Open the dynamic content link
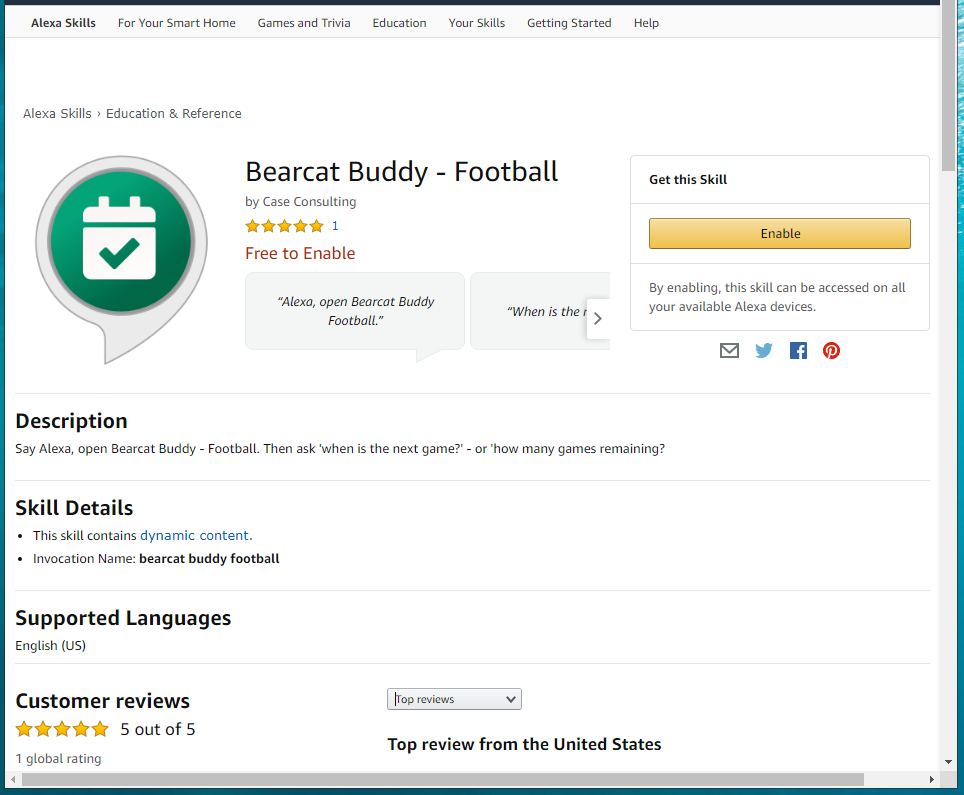964x795 pixels. pos(195,535)
